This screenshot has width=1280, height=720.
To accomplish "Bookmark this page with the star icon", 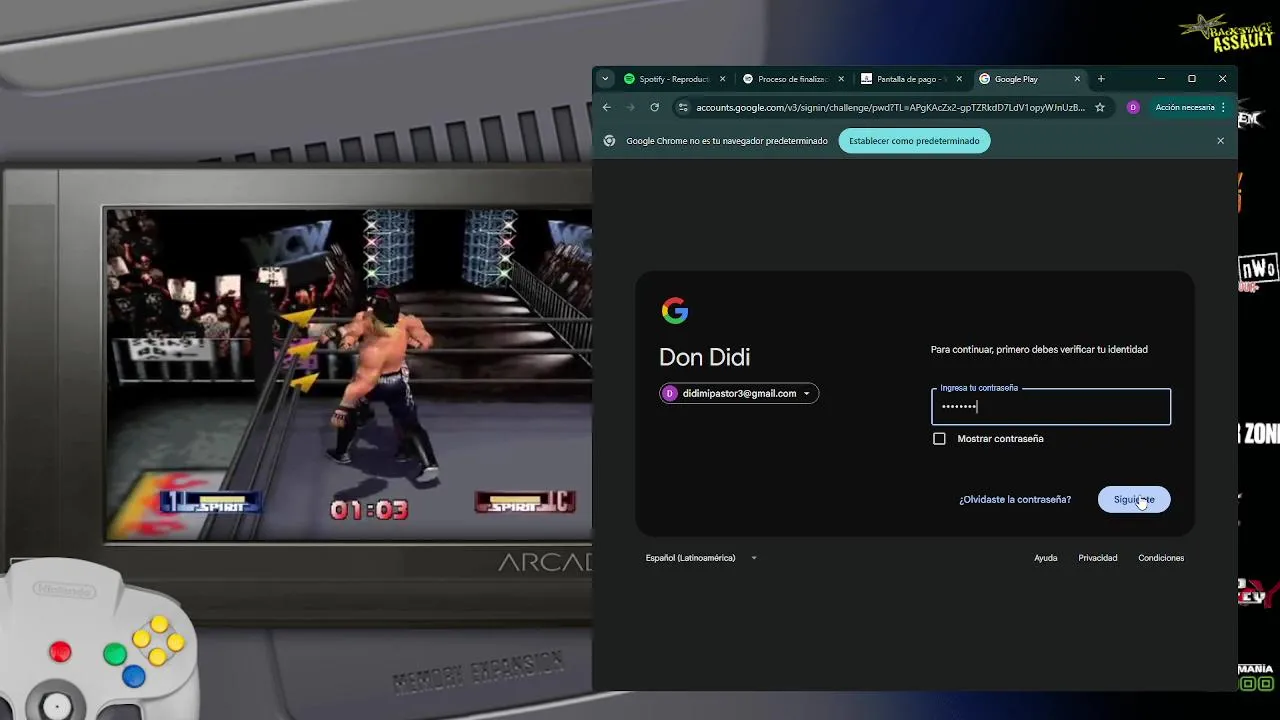I will [x=1100, y=107].
